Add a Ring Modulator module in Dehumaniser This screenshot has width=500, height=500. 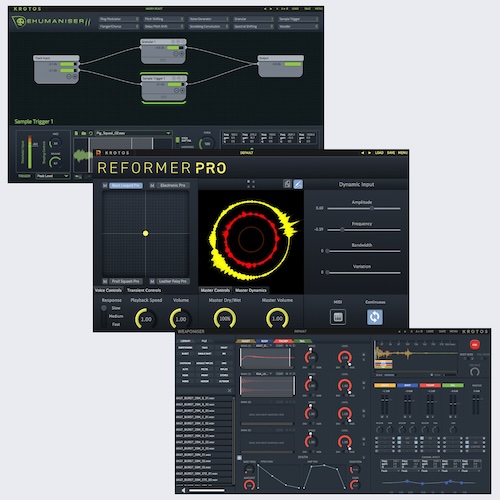pos(119,19)
